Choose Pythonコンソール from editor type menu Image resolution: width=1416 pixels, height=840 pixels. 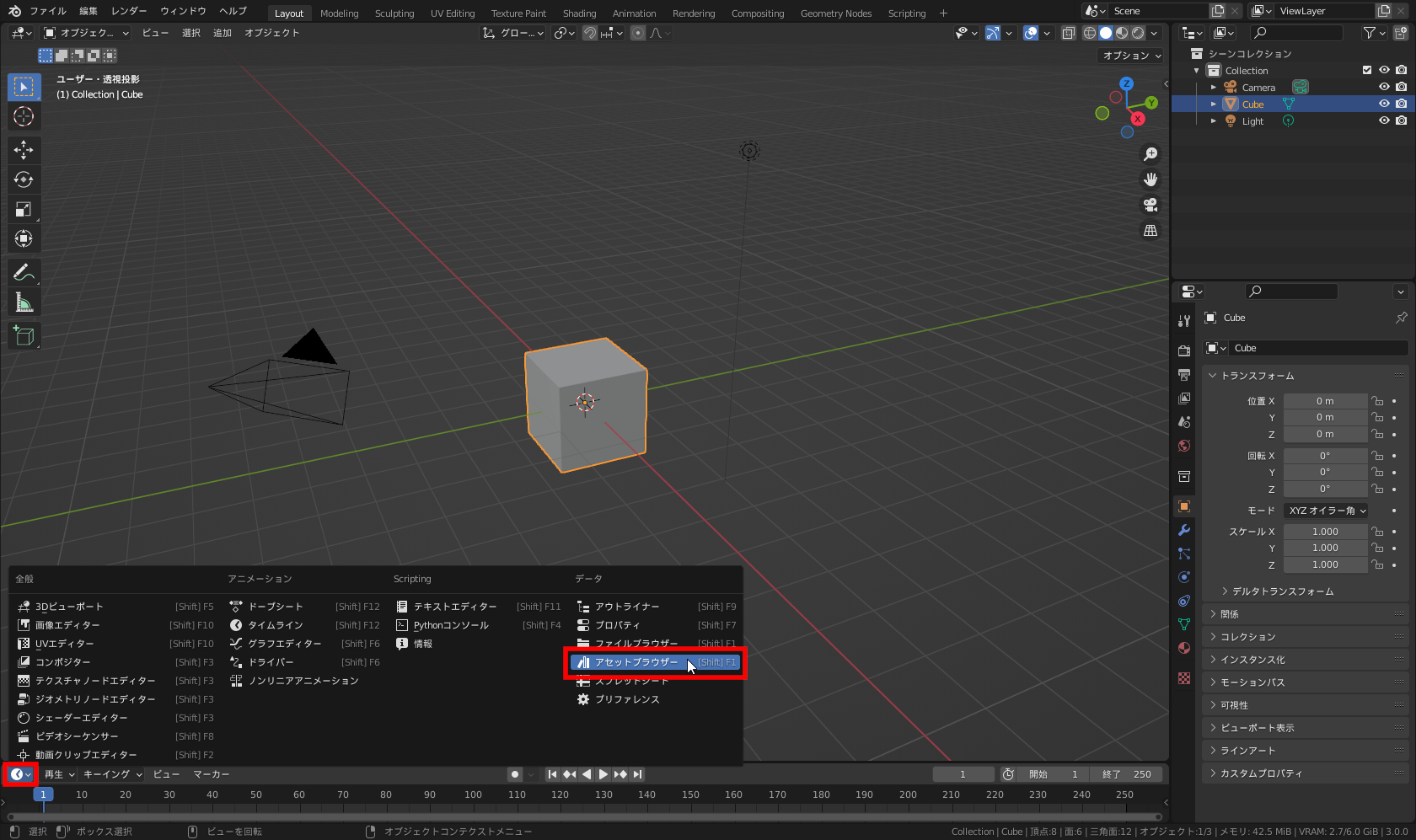coord(478,625)
